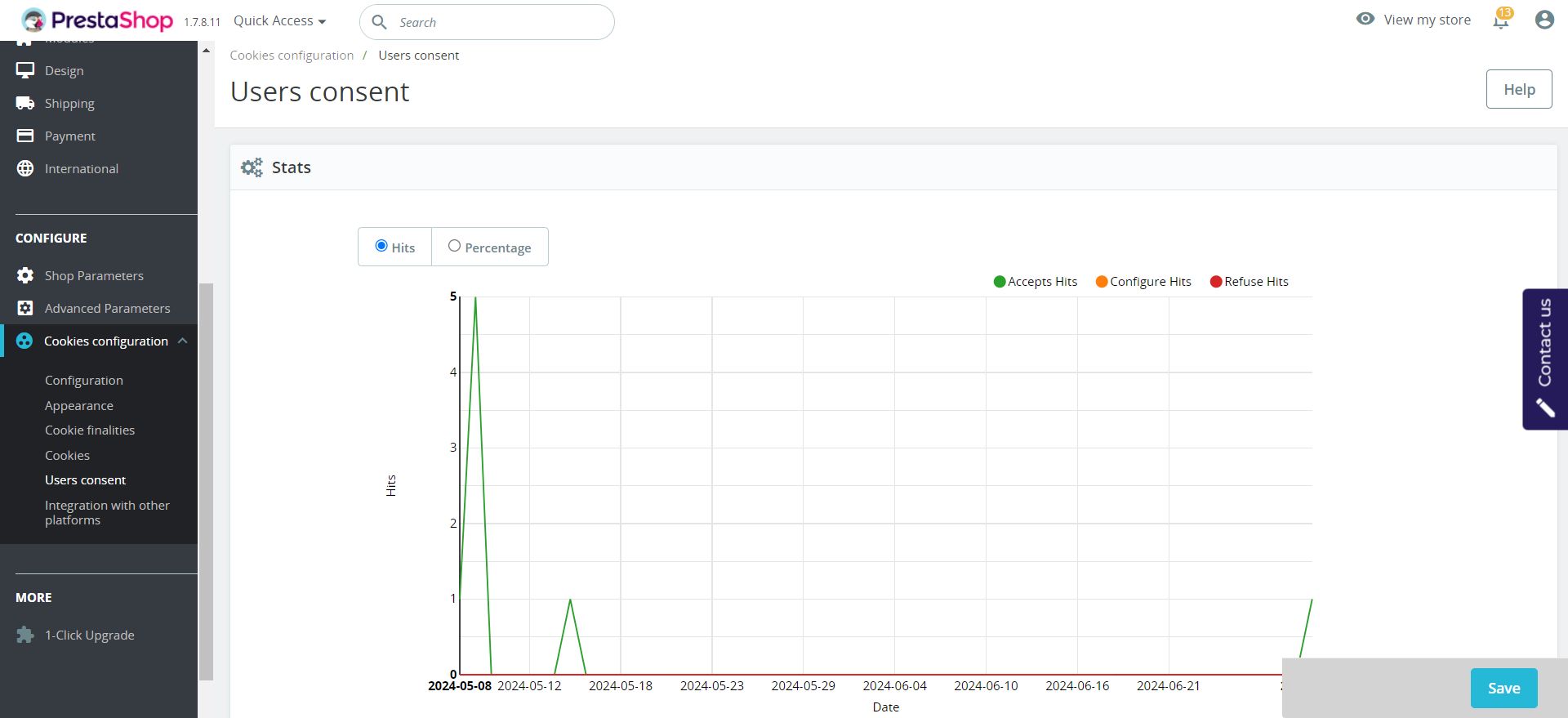Click the 1.7.8.11 version number
The height and width of the screenshot is (718, 1568).
point(203,23)
